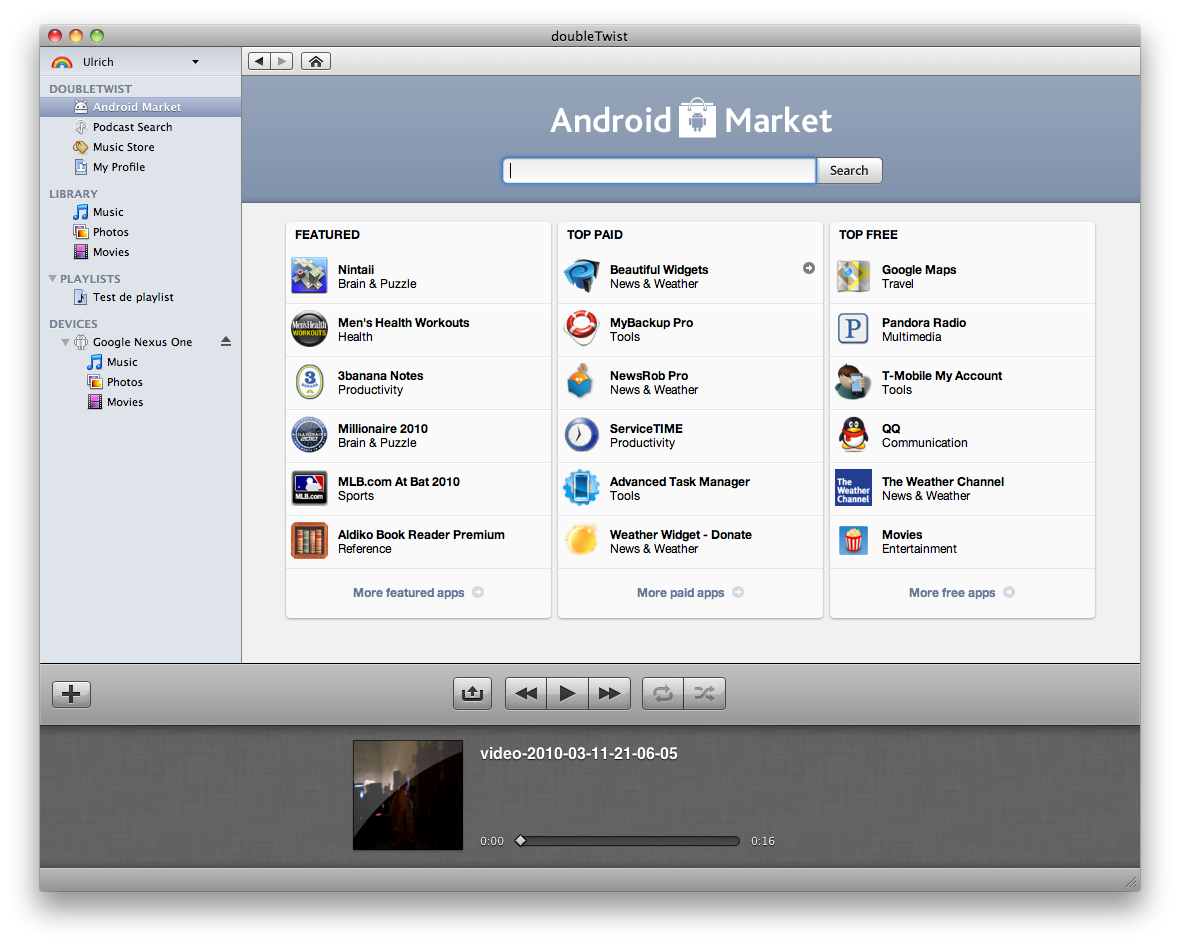
Task: Click the Android Market search text field
Action: (659, 171)
